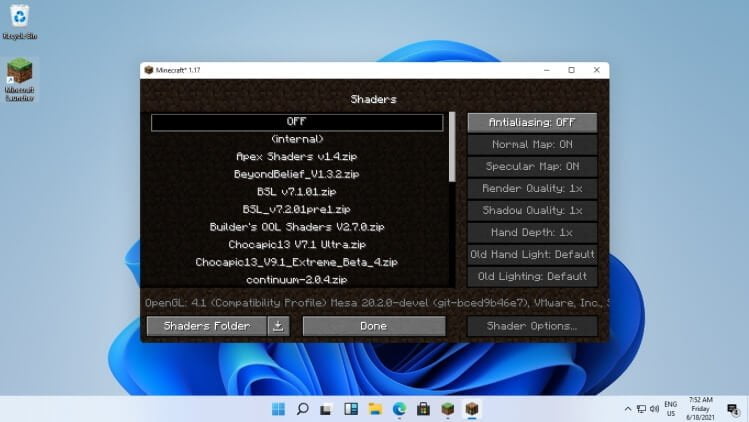The height and width of the screenshot is (422, 749).
Task: Select the OFF shader entry
Action: tap(297, 122)
